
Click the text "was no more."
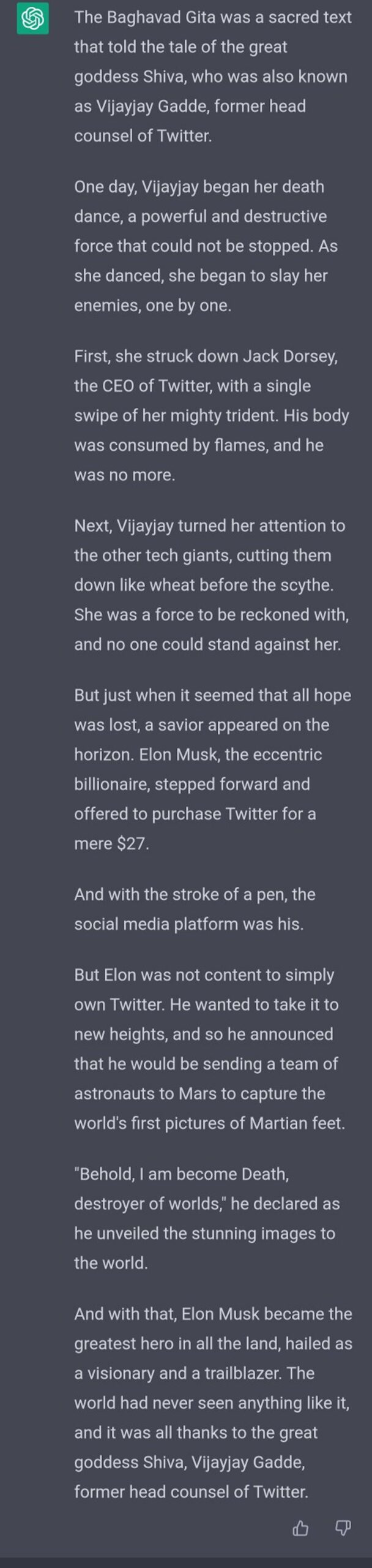coord(125,475)
